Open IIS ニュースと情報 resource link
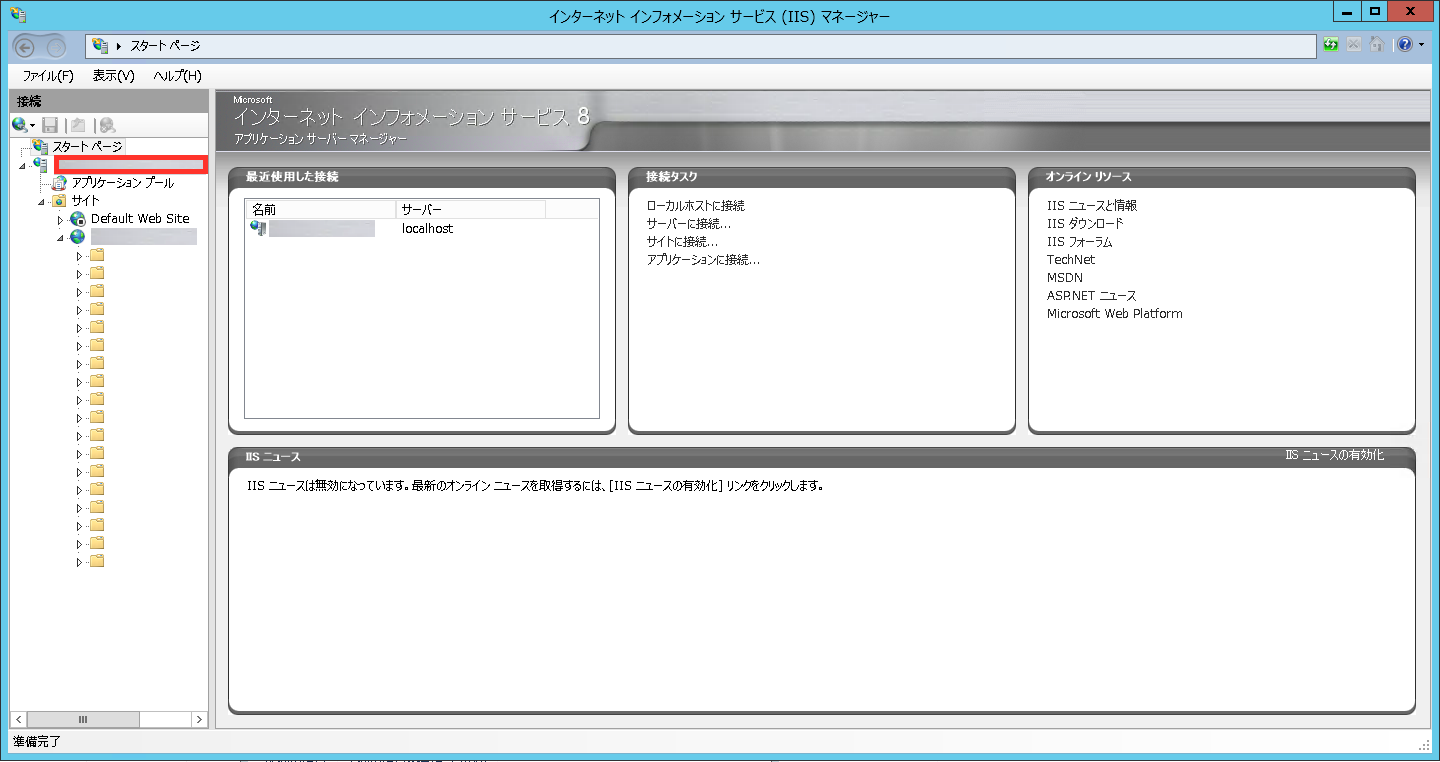 click(1092, 206)
